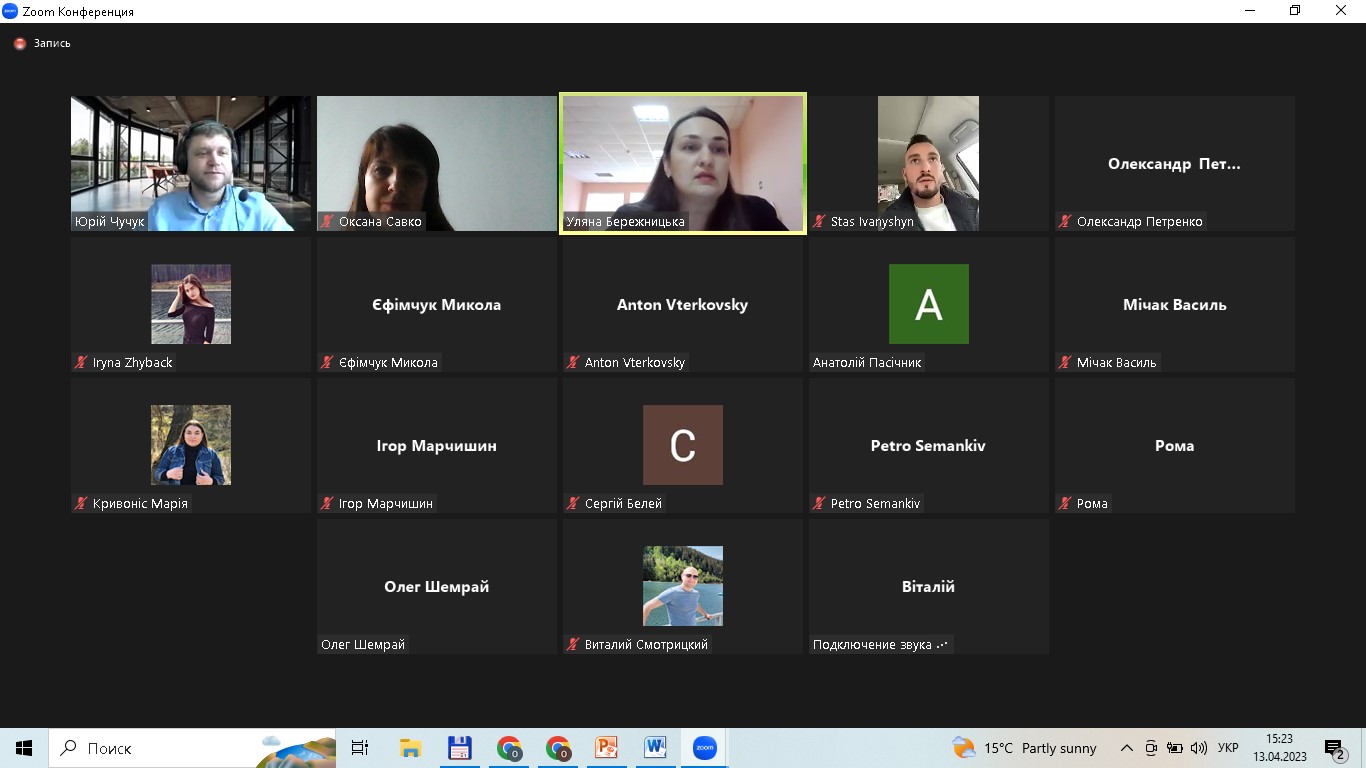Image resolution: width=1366 pixels, height=768 pixels.
Task: Select Уляна Бережницька's highlighted video tile
Action: [683, 163]
